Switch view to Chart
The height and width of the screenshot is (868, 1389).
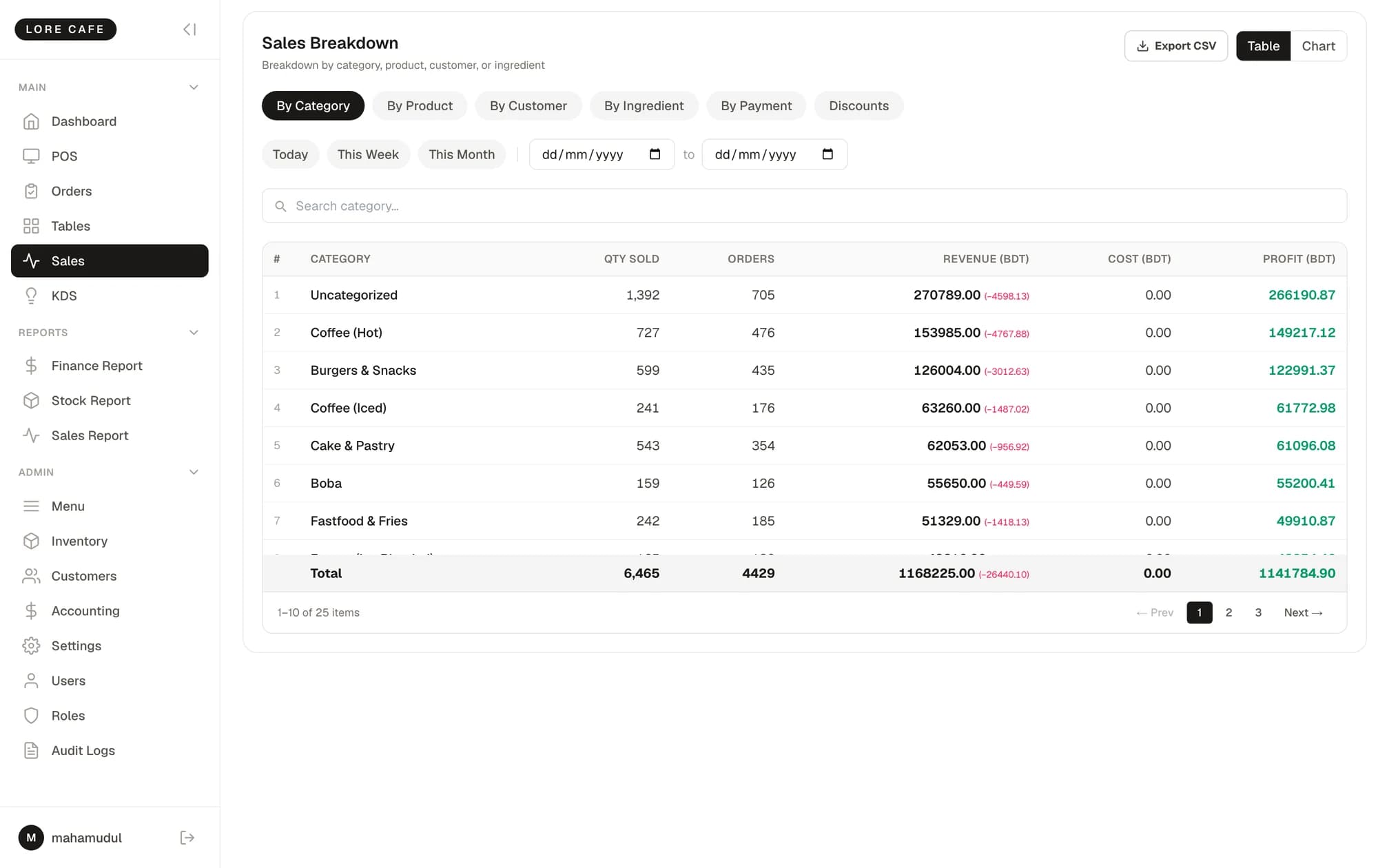pyautogui.click(x=1318, y=46)
